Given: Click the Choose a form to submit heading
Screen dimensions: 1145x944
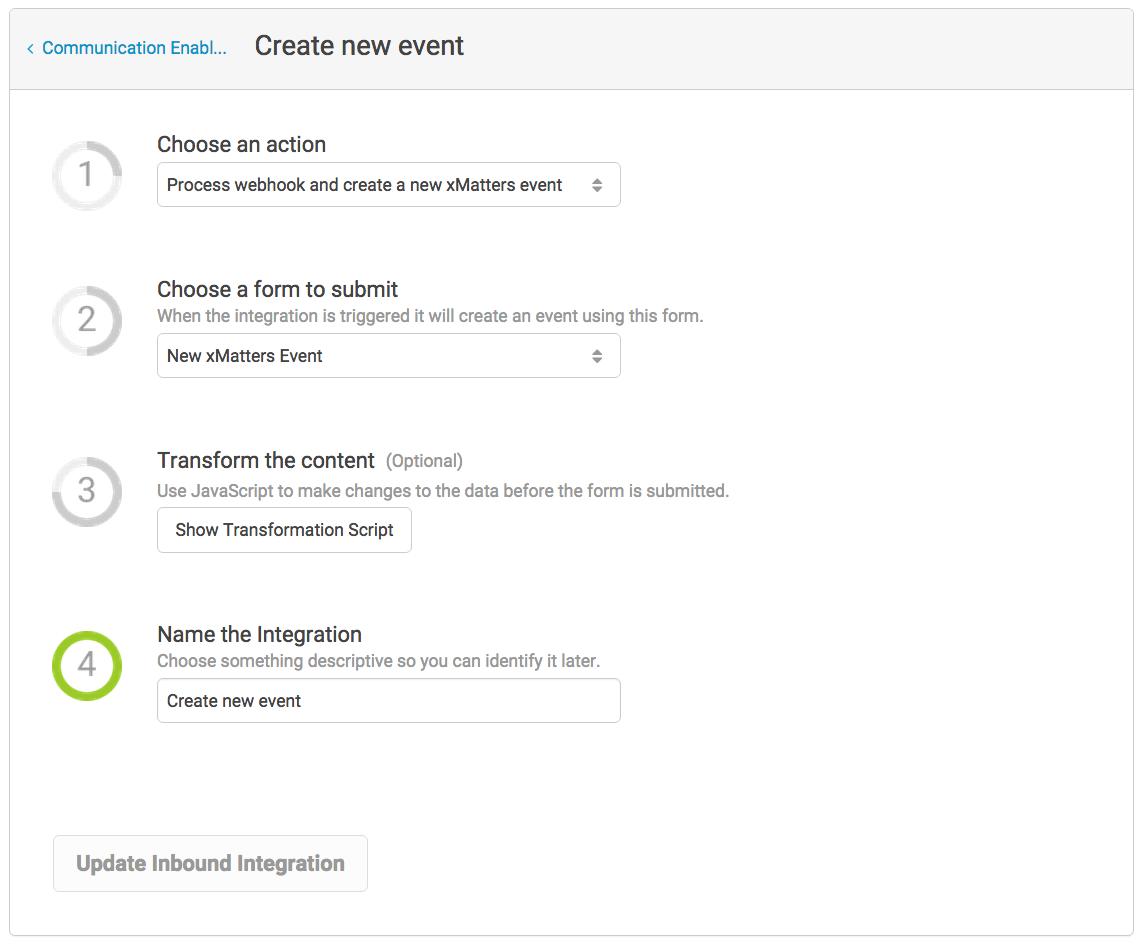Looking at the screenshot, I should pos(277,290).
